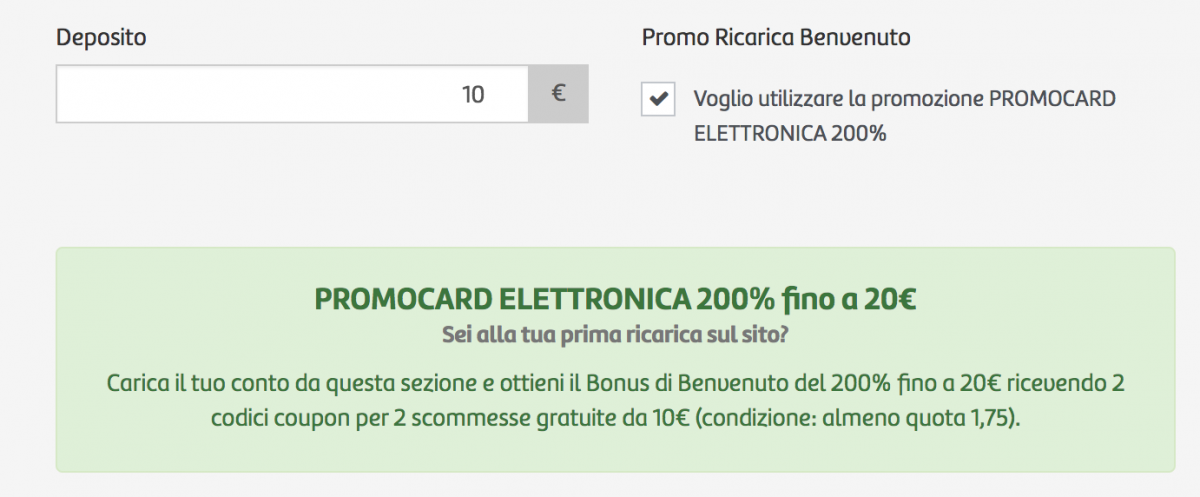Click the Deposito amount input field
The height and width of the screenshot is (497, 1200).
[x=292, y=95]
